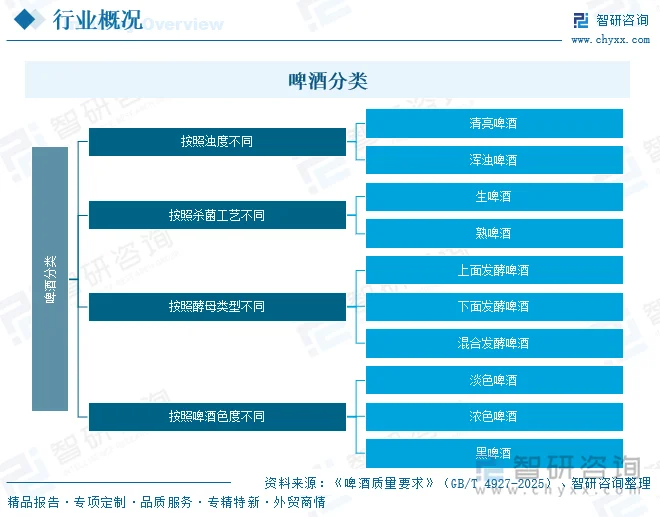Click the 精品报告·专项定制 footer slogan
The height and width of the screenshot is (517, 660).
click(x=167, y=502)
